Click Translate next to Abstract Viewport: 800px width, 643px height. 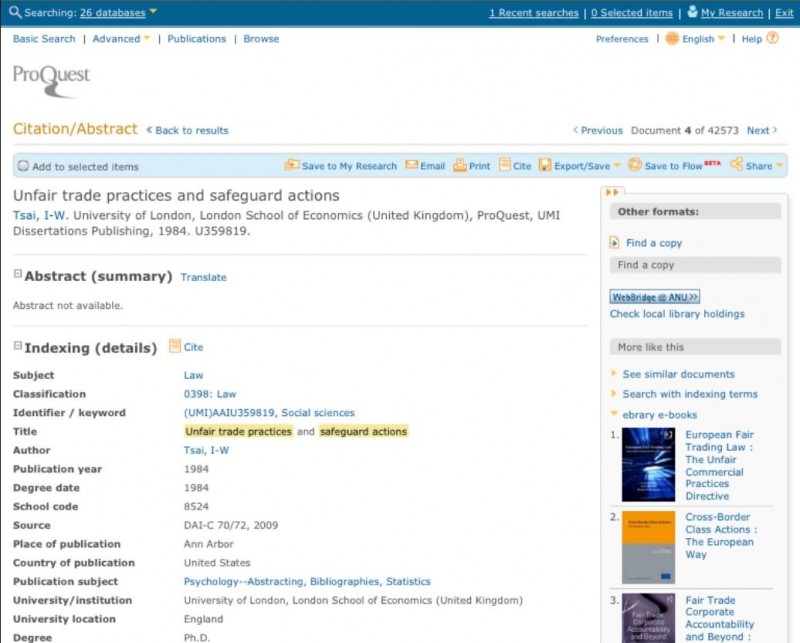[x=203, y=277]
